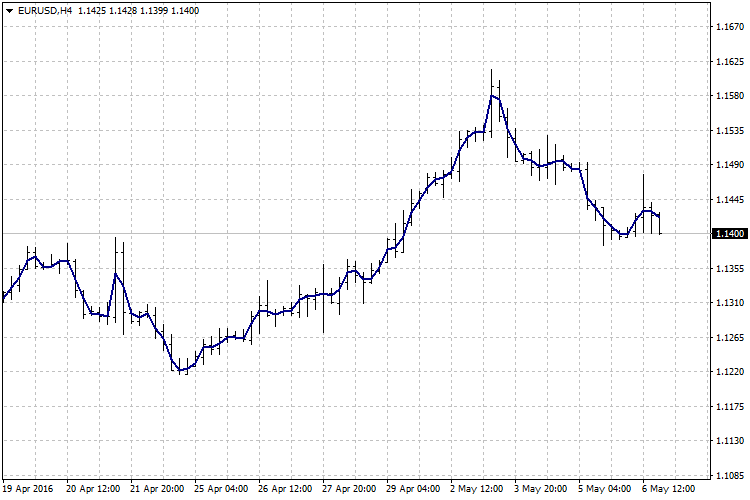Click the 5 May 04:00 time label

[605, 489]
